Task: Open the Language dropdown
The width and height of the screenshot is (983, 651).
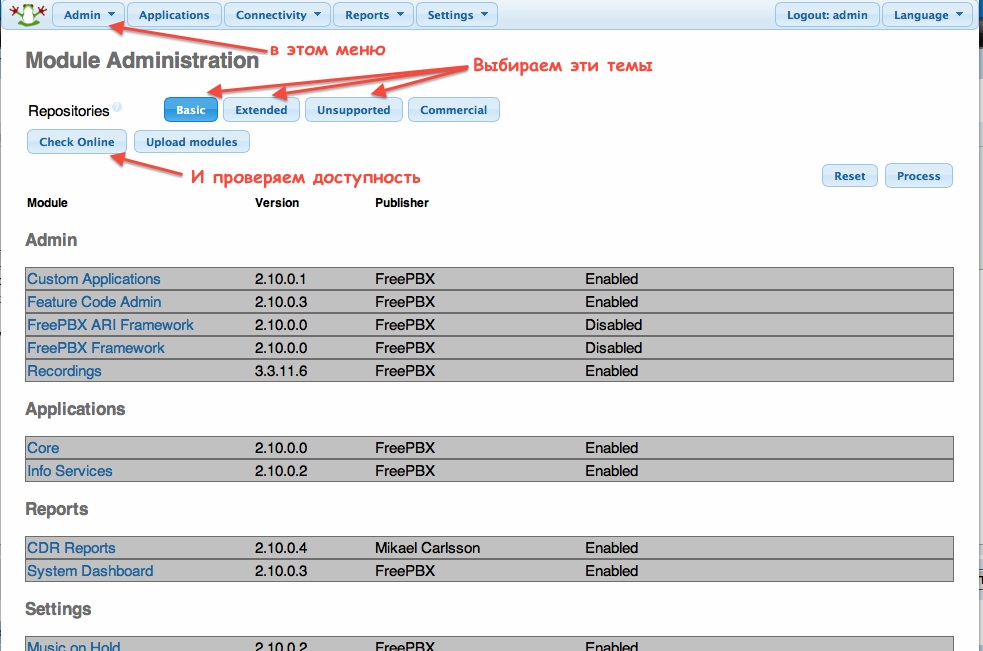Action: (927, 15)
